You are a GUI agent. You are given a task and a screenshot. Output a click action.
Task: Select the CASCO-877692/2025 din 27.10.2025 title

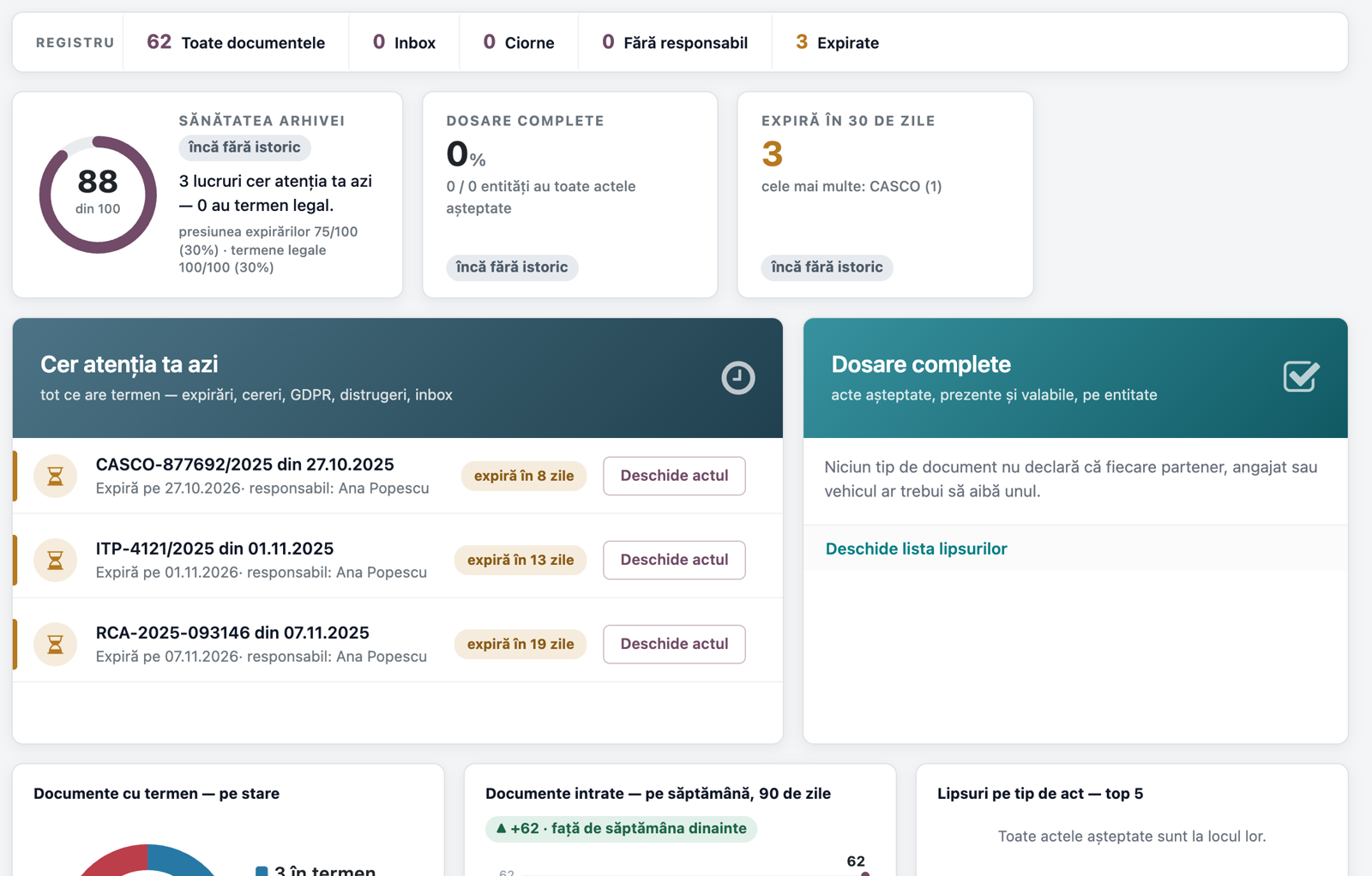(x=244, y=465)
